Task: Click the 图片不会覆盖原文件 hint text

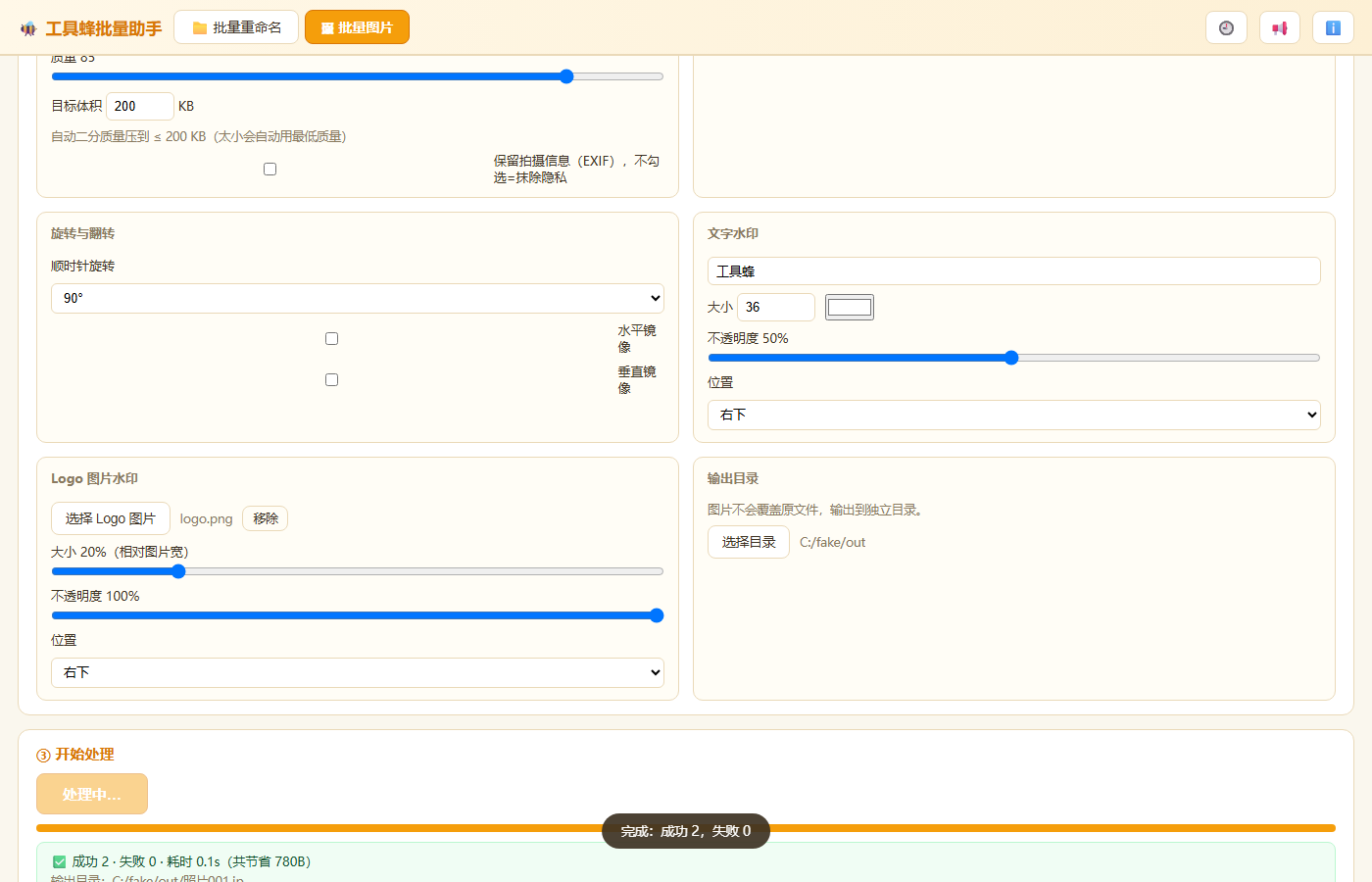Action: pos(815,510)
